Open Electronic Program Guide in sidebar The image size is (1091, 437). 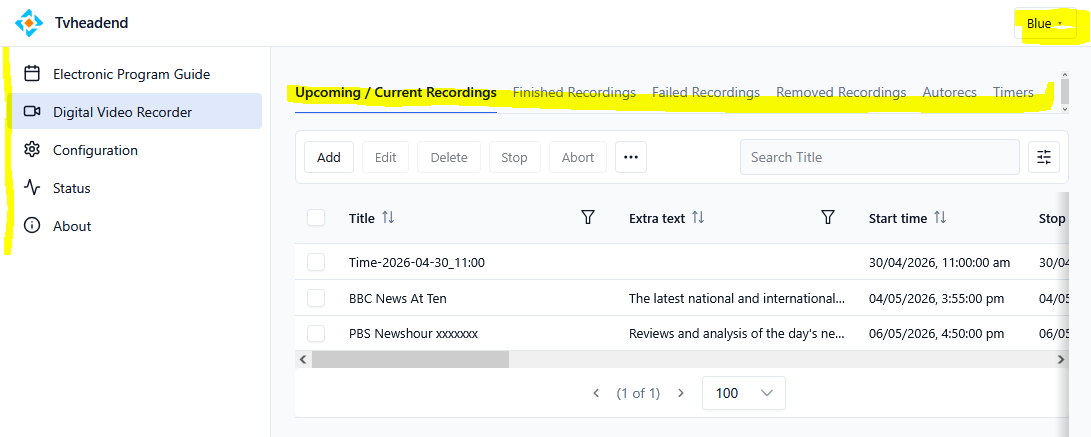pos(131,74)
